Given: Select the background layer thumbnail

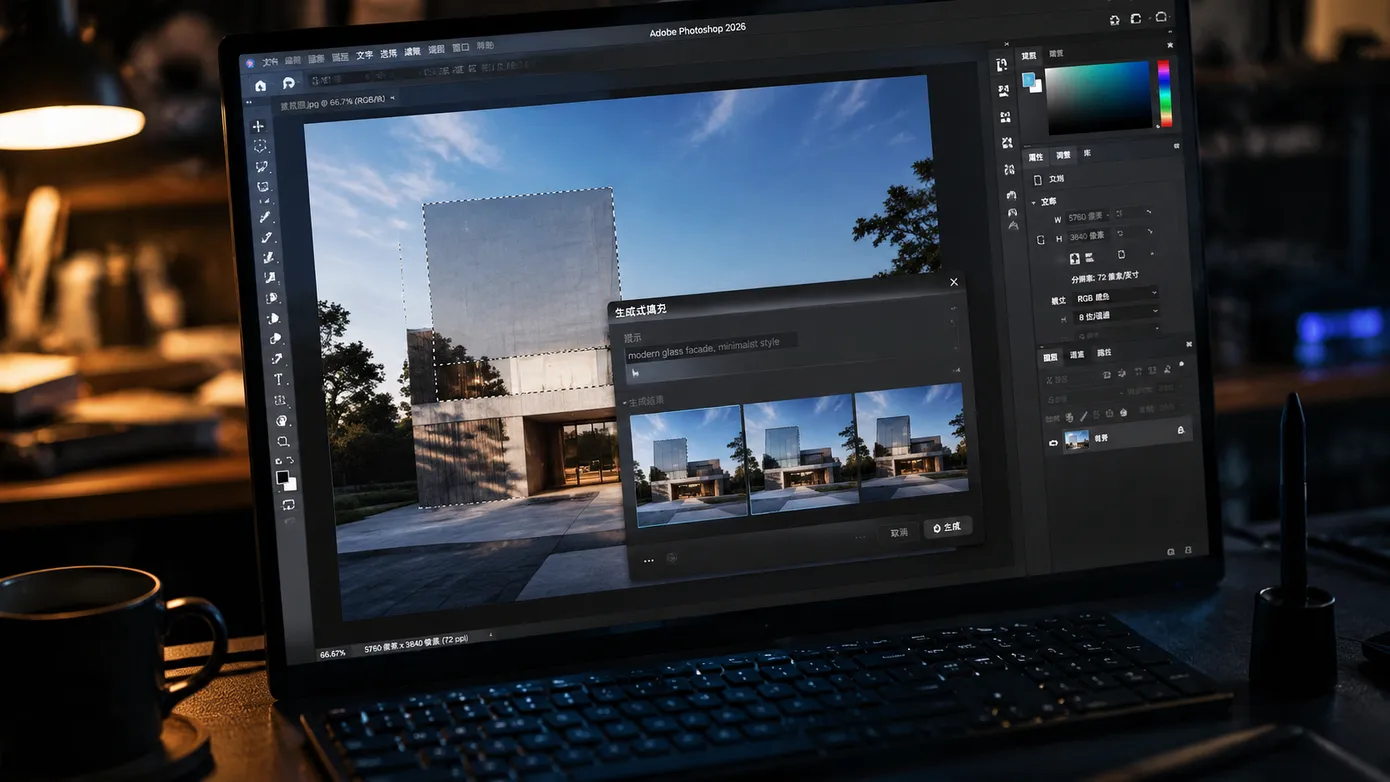Looking at the screenshot, I should tap(1076, 439).
